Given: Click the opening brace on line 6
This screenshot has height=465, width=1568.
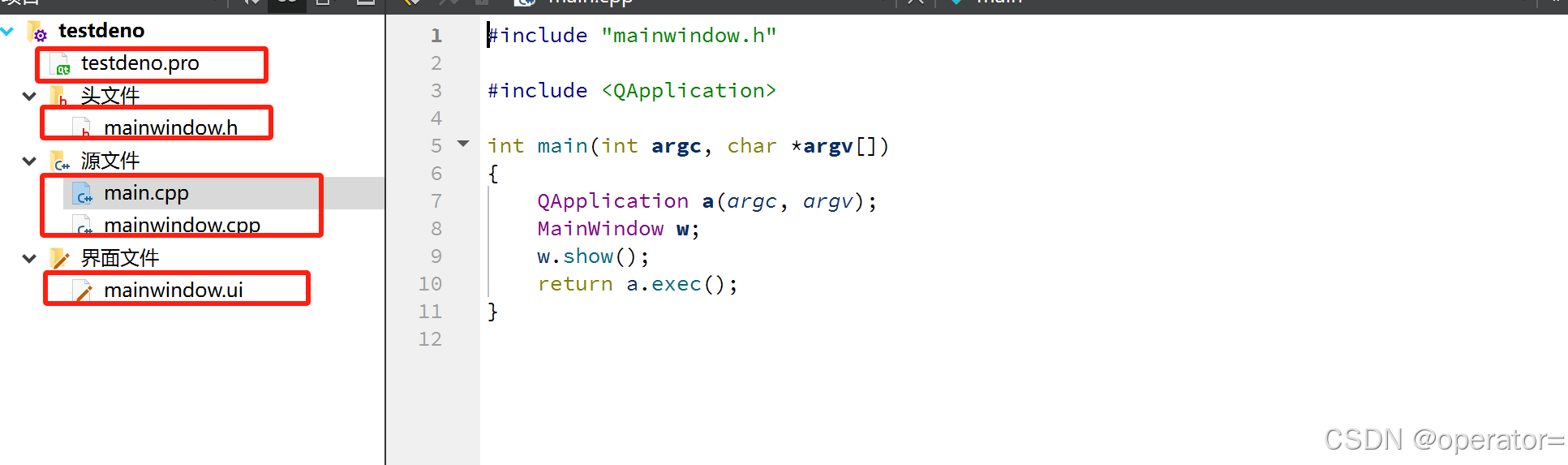Looking at the screenshot, I should point(492,174).
